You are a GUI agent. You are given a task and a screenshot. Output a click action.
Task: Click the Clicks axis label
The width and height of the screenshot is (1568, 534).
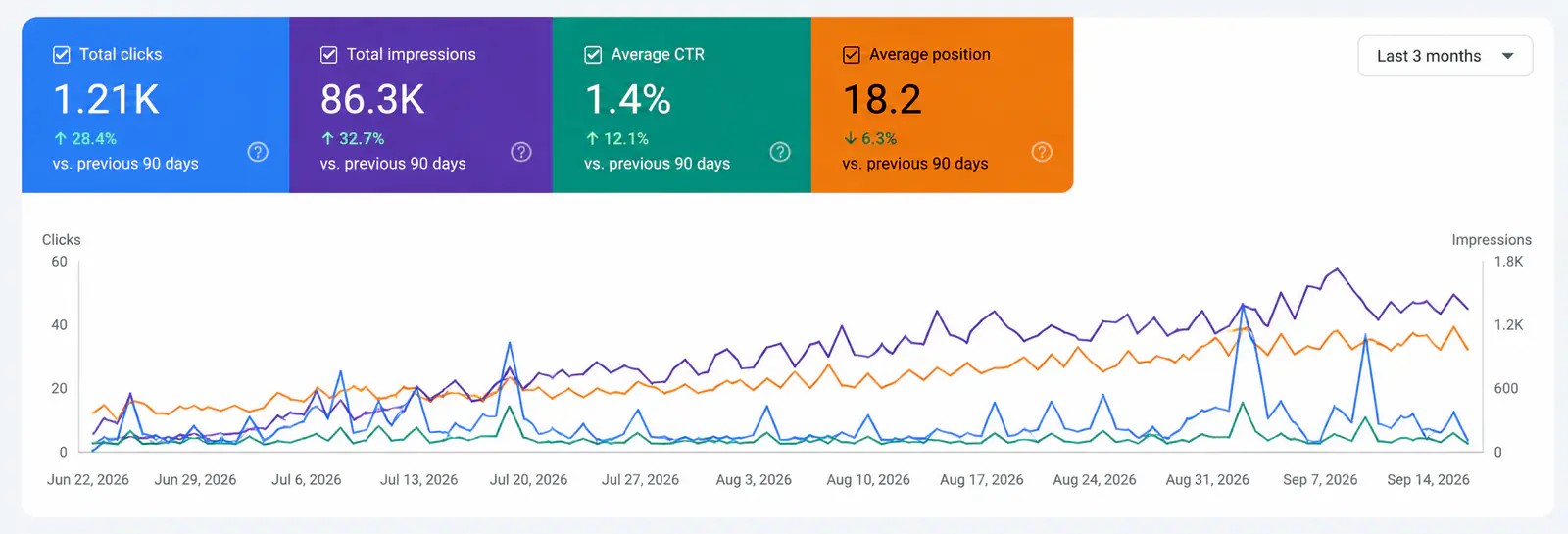click(x=61, y=240)
